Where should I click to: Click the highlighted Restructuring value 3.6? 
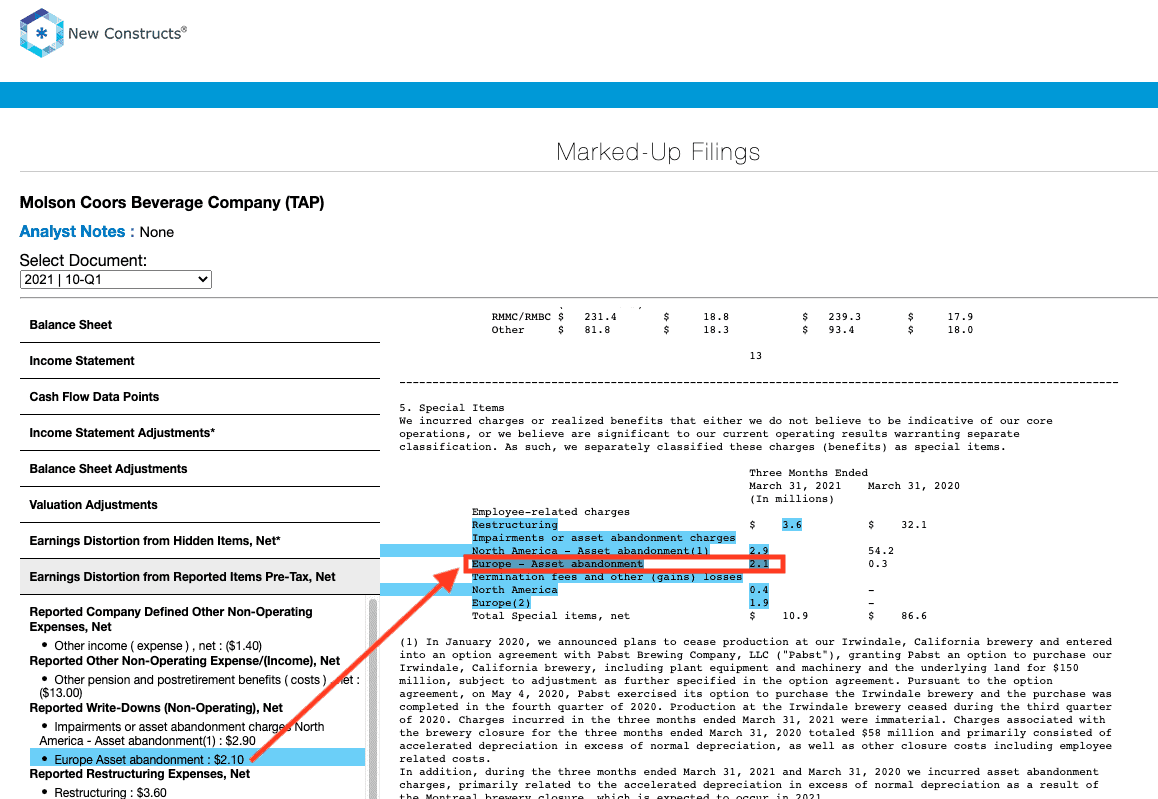pyautogui.click(x=792, y=525)
